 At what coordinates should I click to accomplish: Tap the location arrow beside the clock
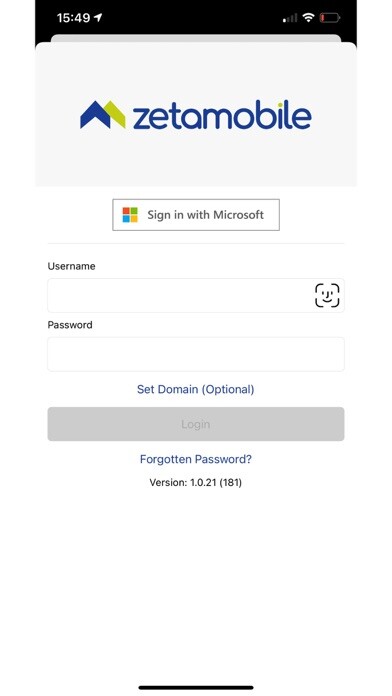coord(98,18)
